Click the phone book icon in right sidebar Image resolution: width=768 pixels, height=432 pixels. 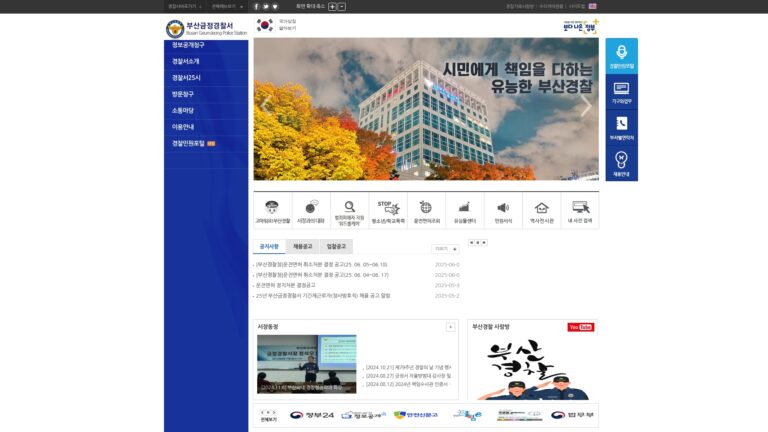pyautogui.click(x=622, y=123)
